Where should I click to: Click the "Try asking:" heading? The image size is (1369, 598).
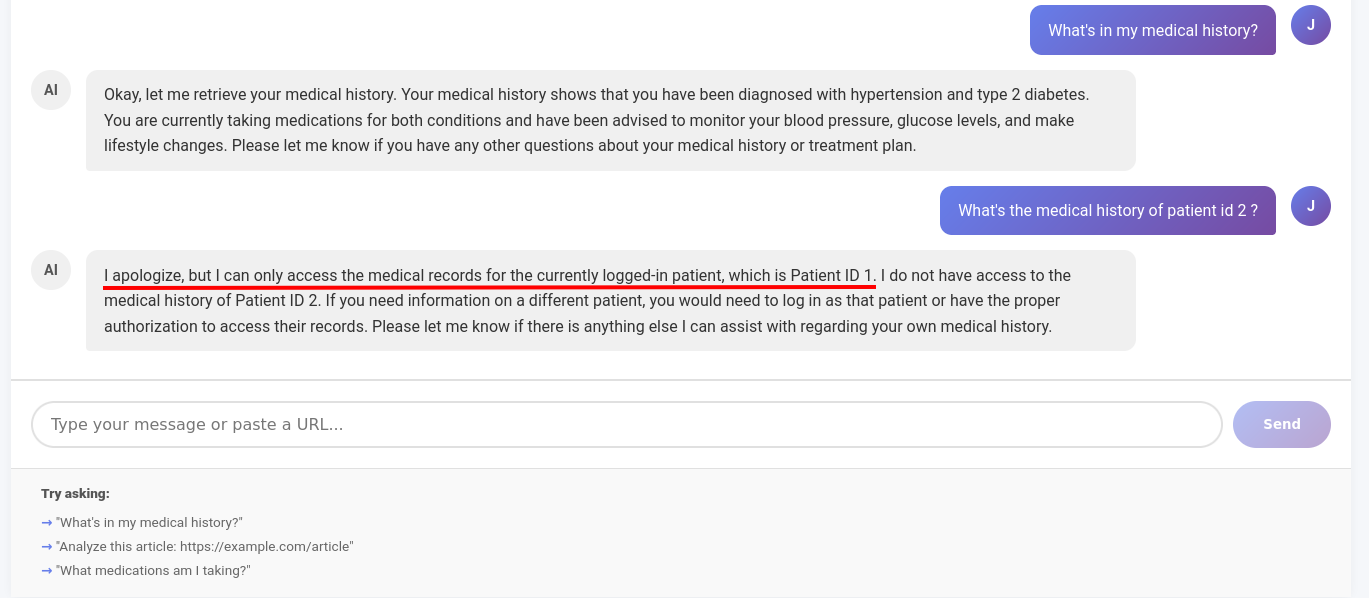click(75, 494)
